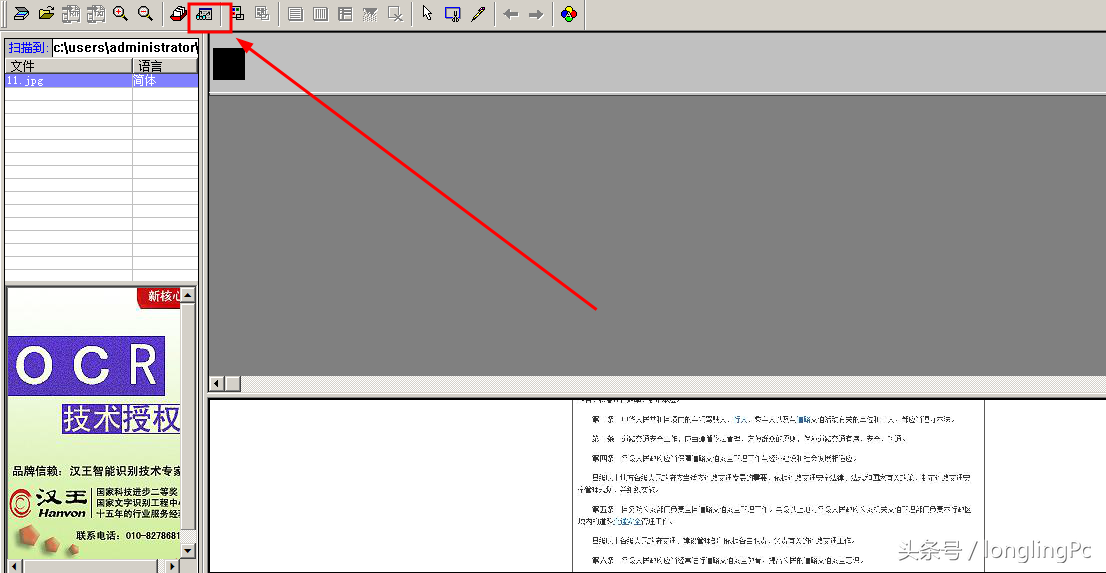Viewport: 1106px width, 573px height.
Task: Select the 11.jpg file row
Action: 102,80
